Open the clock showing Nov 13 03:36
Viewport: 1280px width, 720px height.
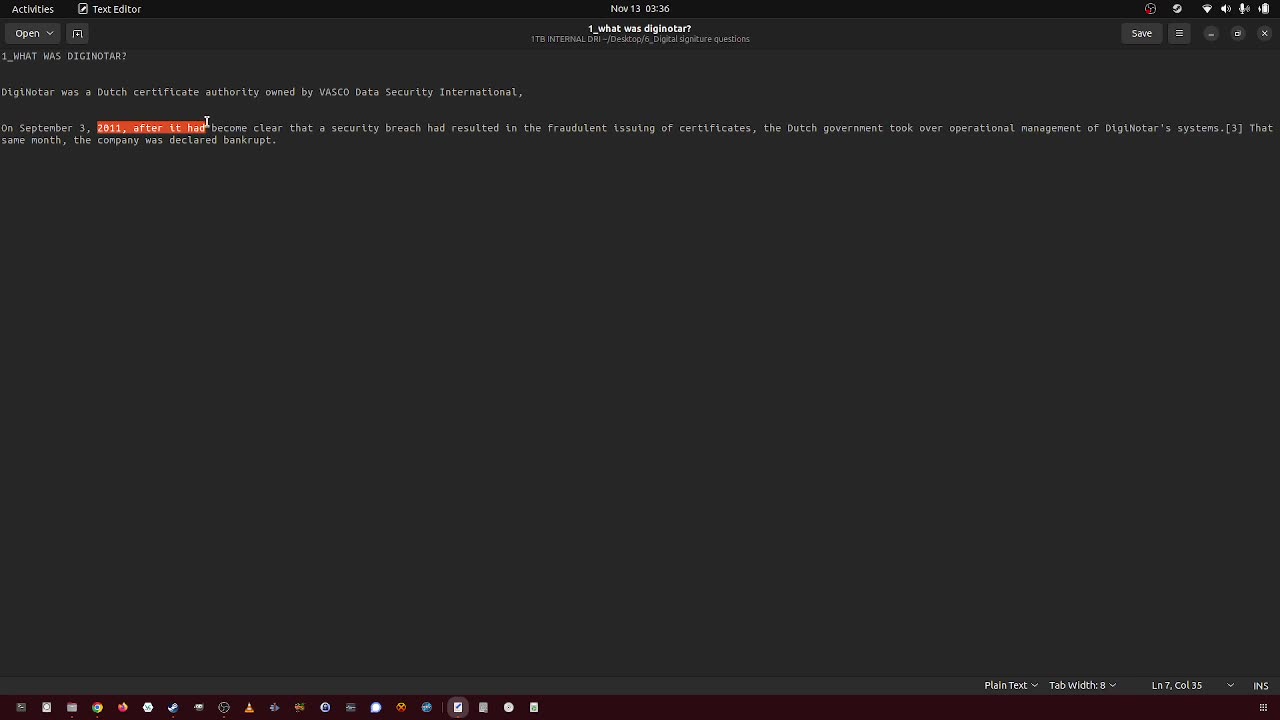click(640, 9)
